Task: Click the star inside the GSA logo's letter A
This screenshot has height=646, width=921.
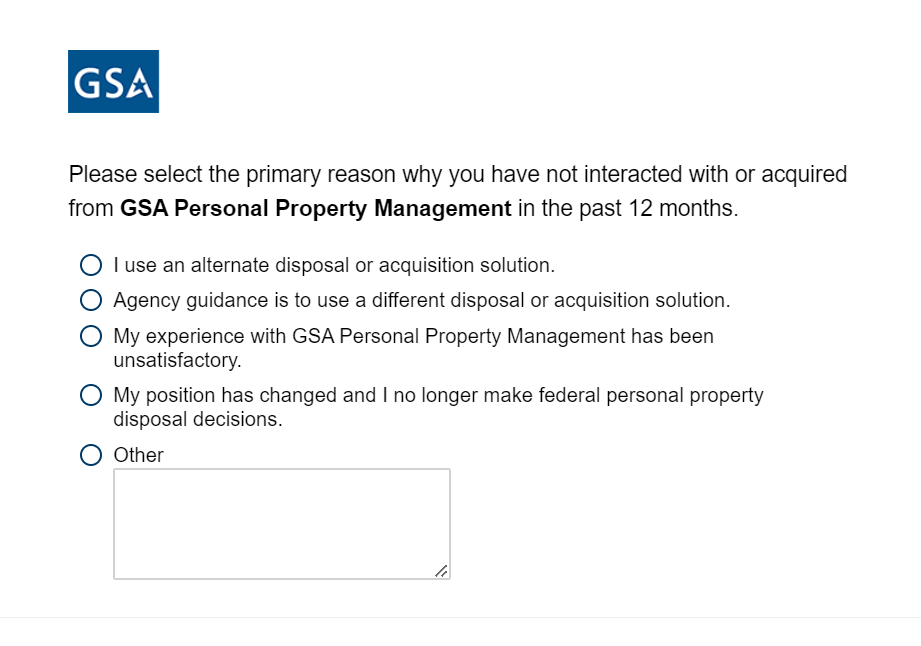Action: click(x=141, y=88)
